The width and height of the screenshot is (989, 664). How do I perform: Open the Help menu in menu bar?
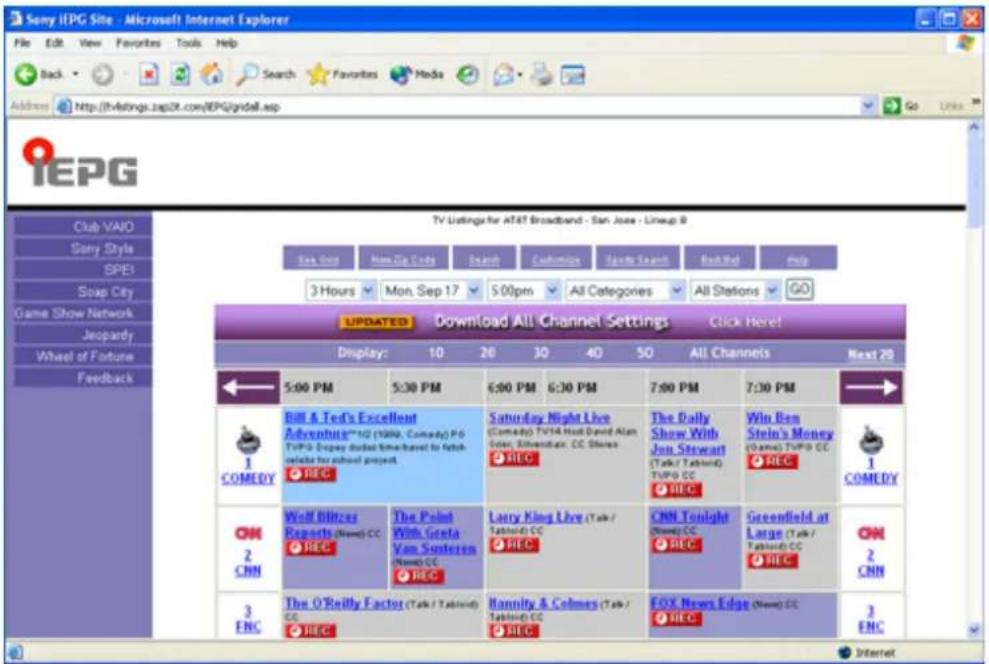point(226,43)
